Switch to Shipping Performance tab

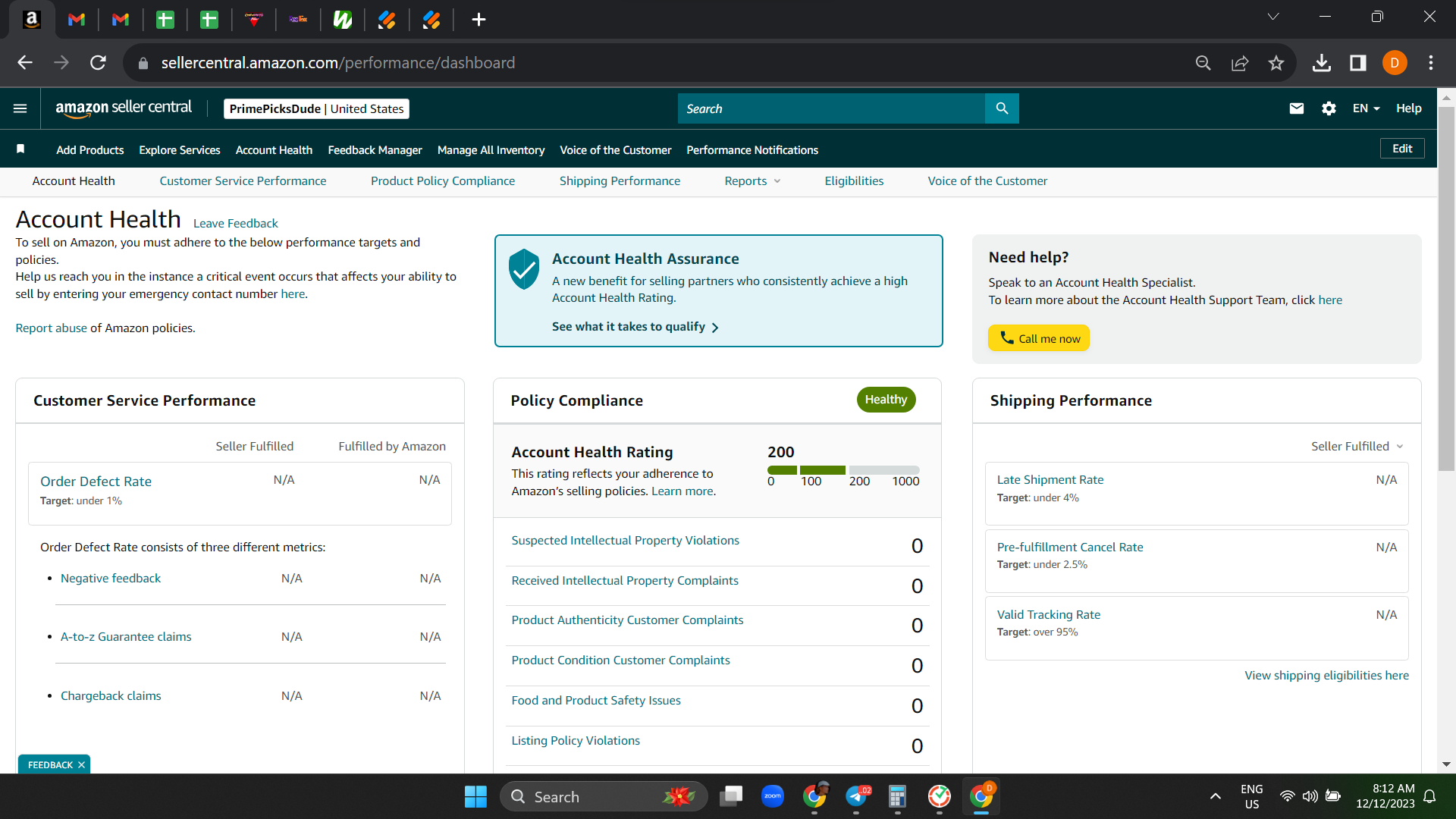point(620,181)
